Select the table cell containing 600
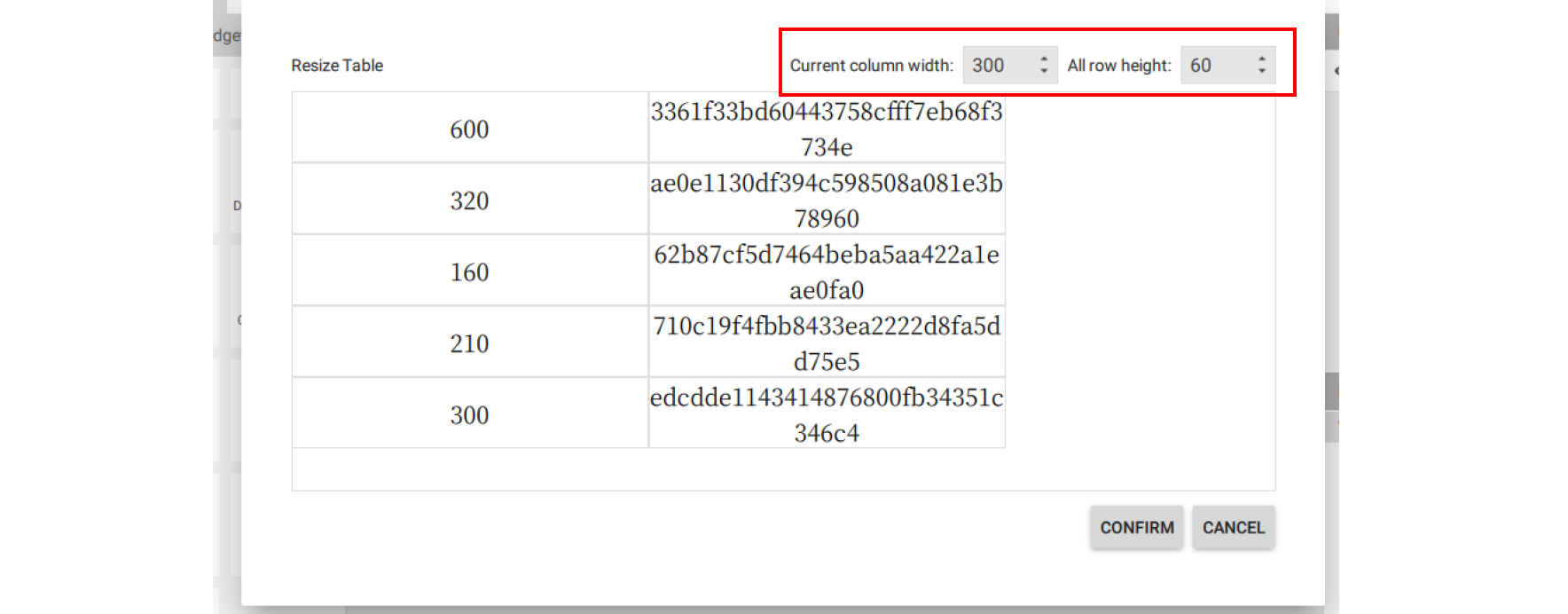This screenshot has height=614, width=1568. pyautogui.click(x=469, y=129)
